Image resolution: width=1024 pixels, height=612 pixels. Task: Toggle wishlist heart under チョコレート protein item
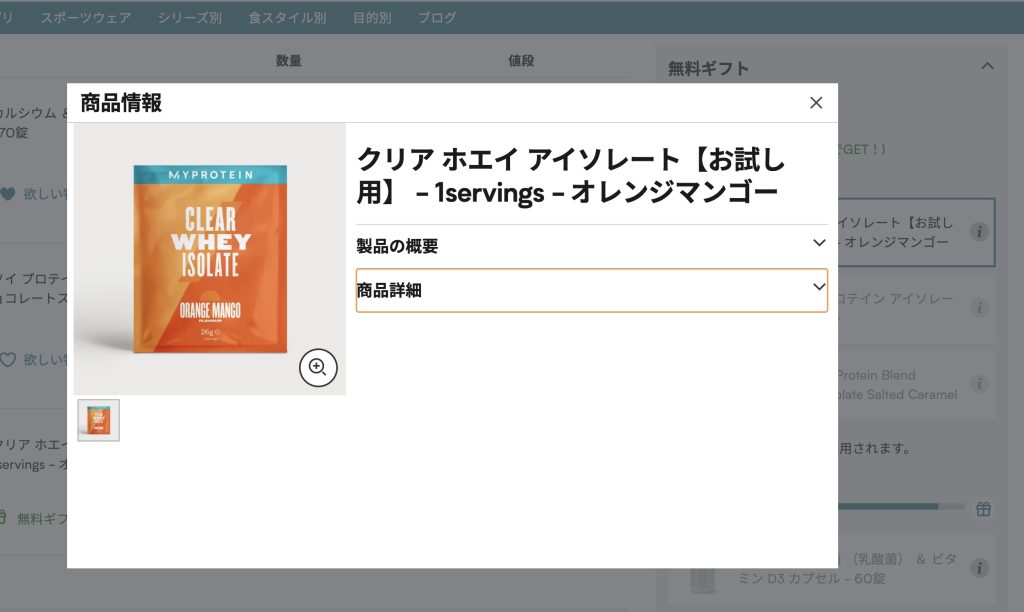[x=8, y=359]
